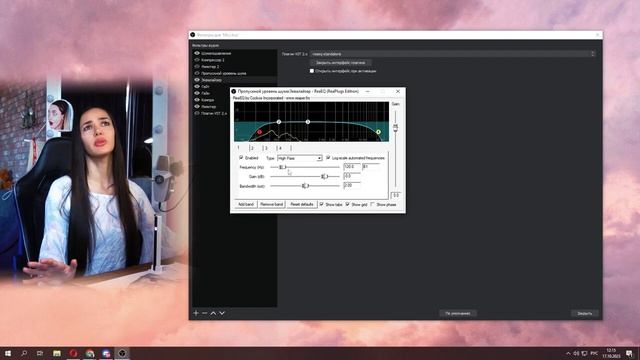Click Закрыть button at filters window bottom

[584, 313]
